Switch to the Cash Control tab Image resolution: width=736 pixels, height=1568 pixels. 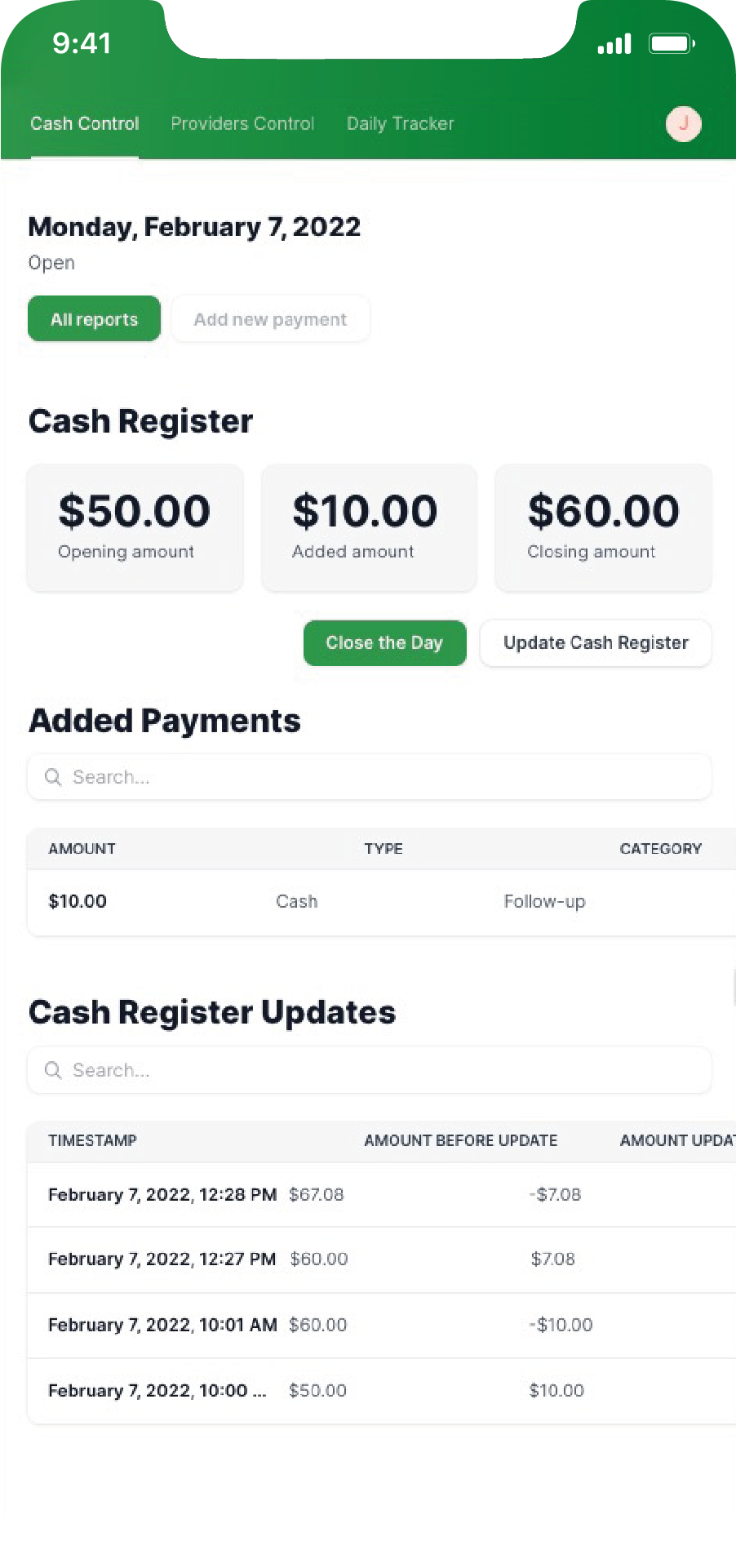pyautogui.click(x=85, y=124)
